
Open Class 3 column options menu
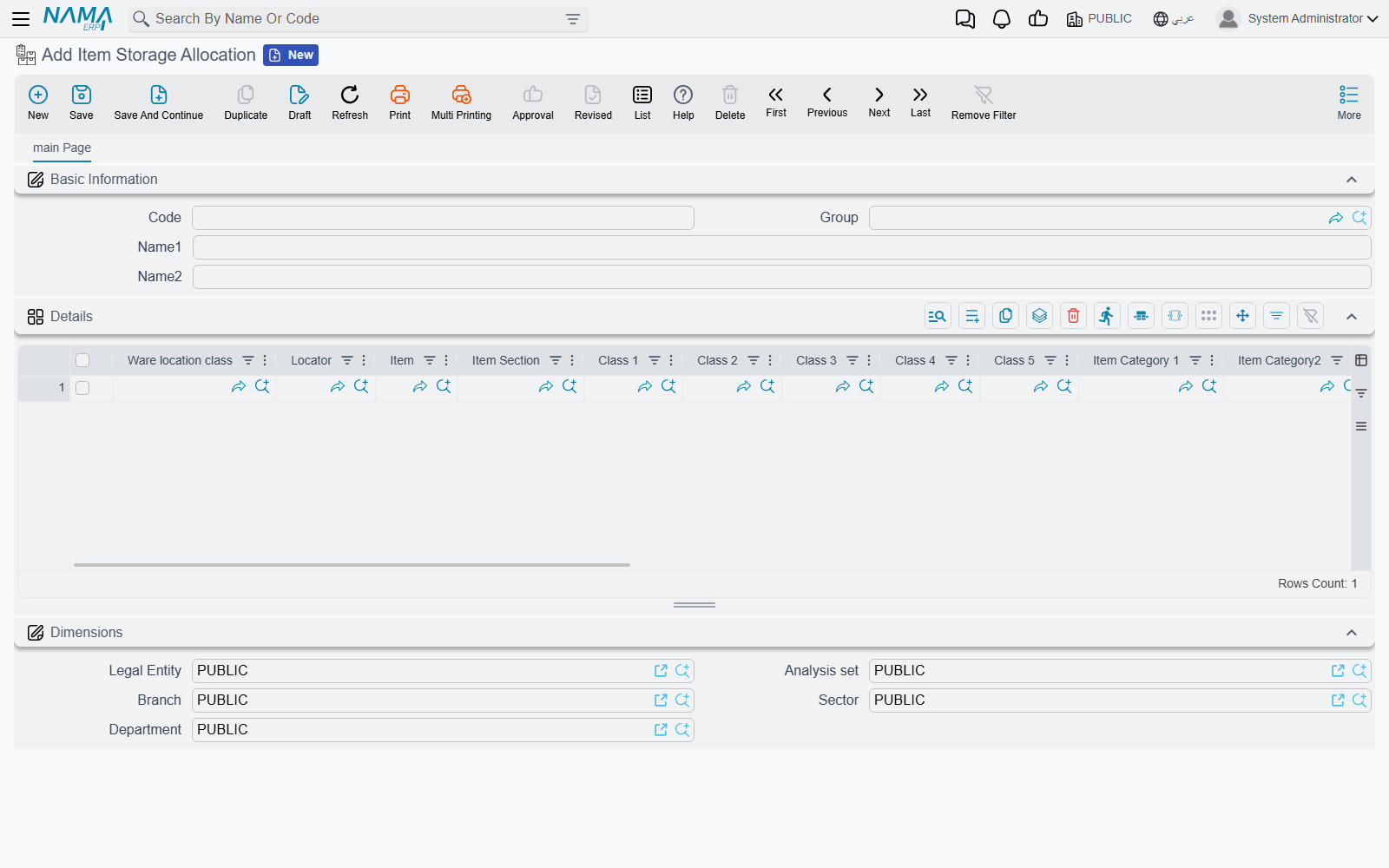tap(869, 360)
